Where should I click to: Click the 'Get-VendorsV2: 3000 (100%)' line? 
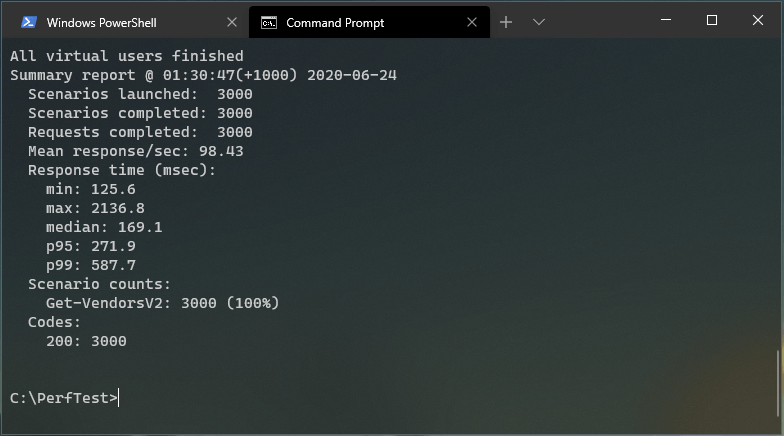pos(162,303)
